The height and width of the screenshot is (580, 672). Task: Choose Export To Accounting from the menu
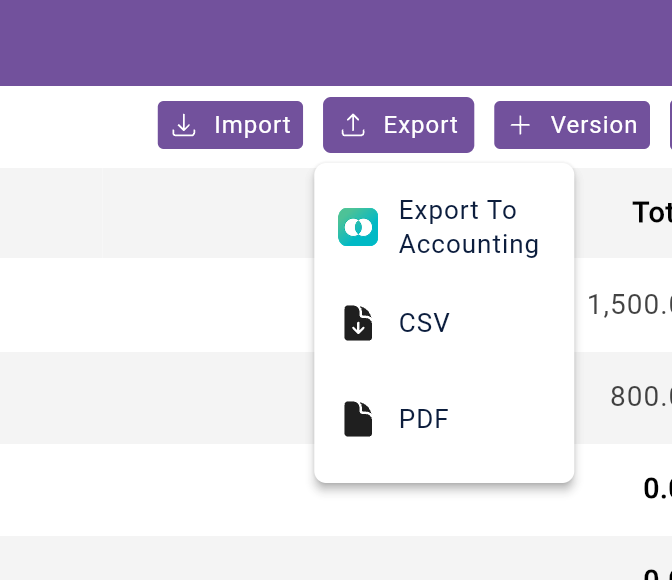(x=468, y=228)
